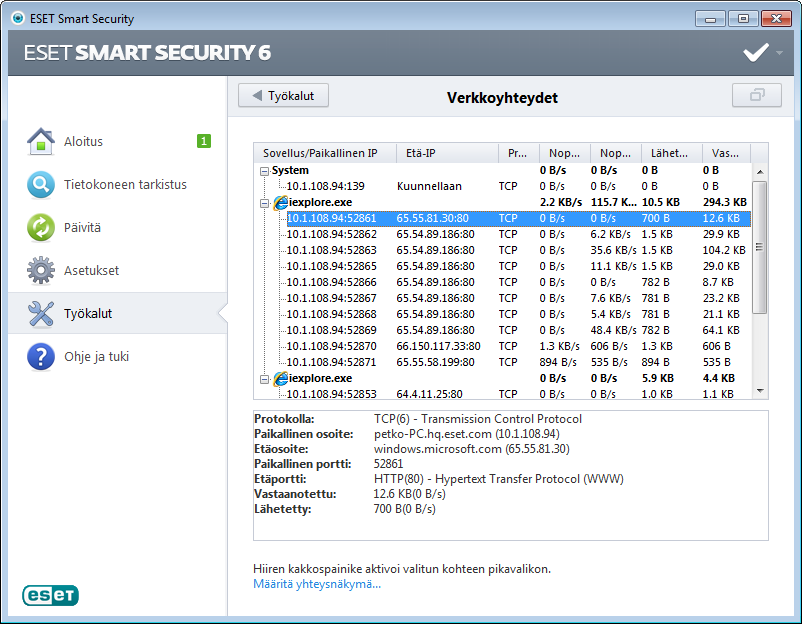Open network connections in a separate window
Screen dimensions: 802x624
pyautogui.click(x=756, y=95)
